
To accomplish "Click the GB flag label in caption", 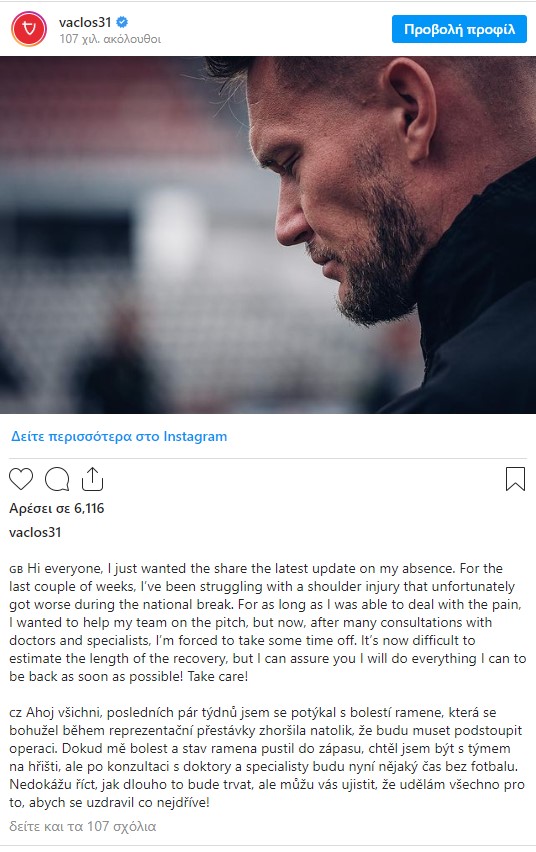I will 16,570.
